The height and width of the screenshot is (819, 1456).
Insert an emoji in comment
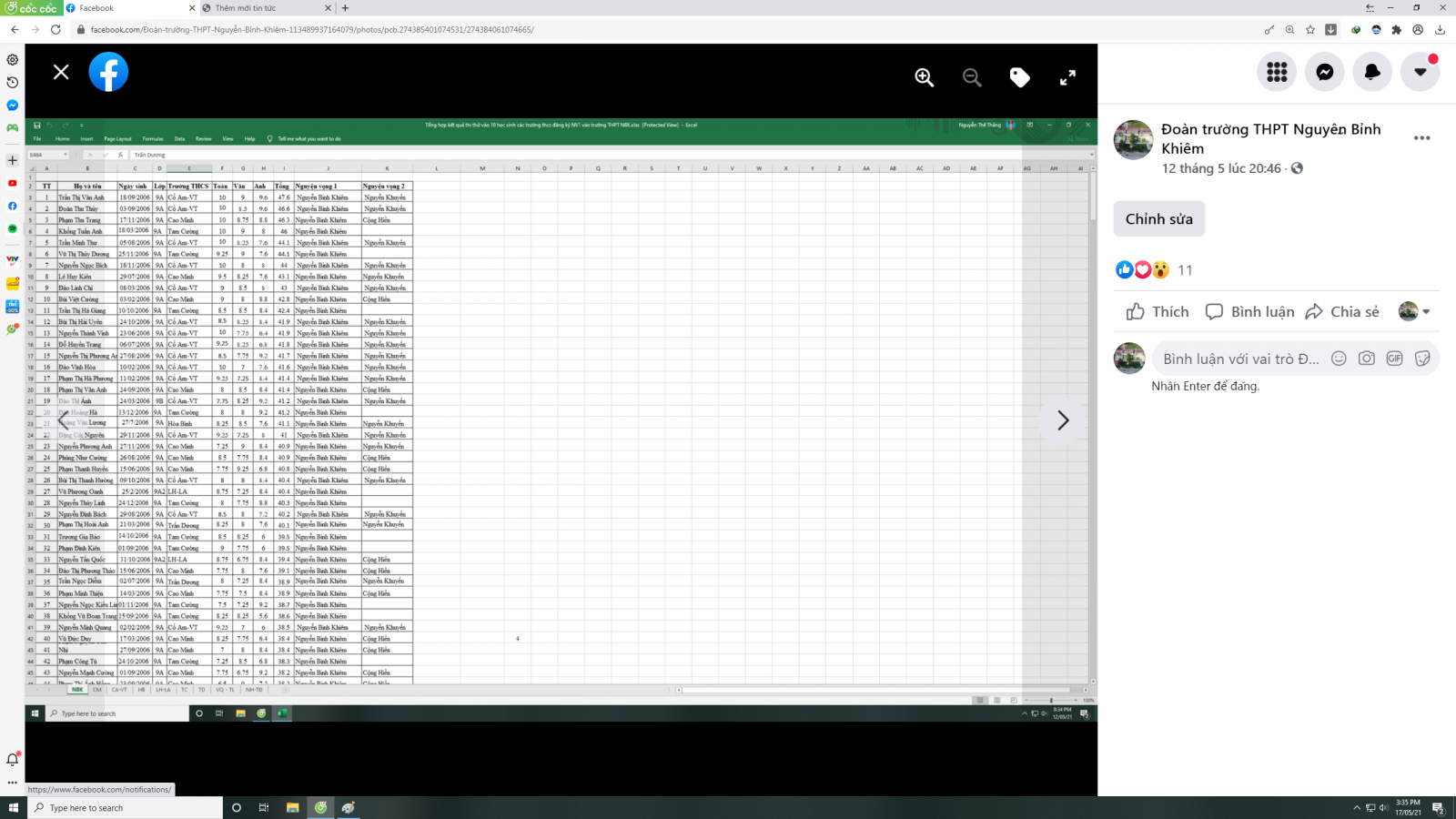tap(1339, 359)
